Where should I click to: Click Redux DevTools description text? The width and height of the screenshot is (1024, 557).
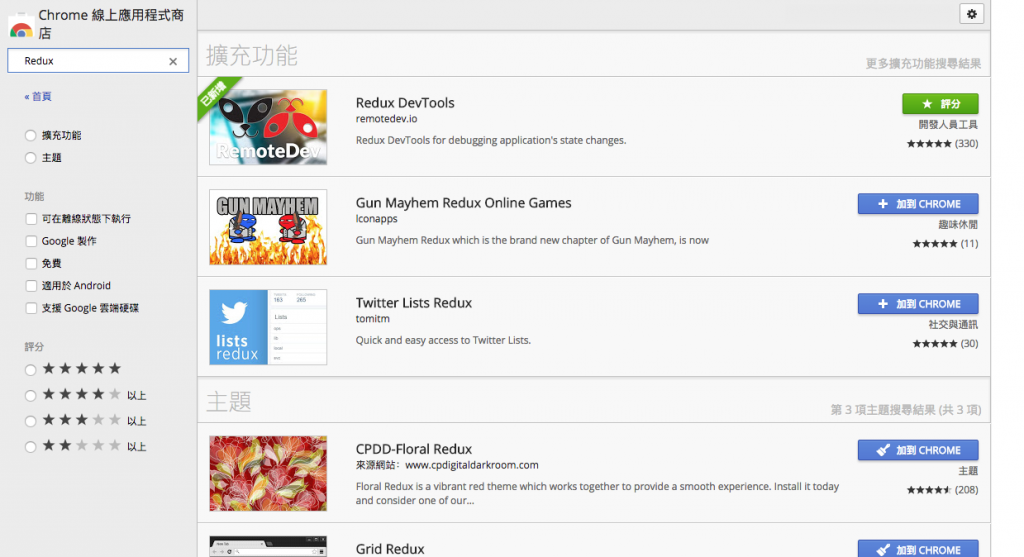tap(490, 140)
